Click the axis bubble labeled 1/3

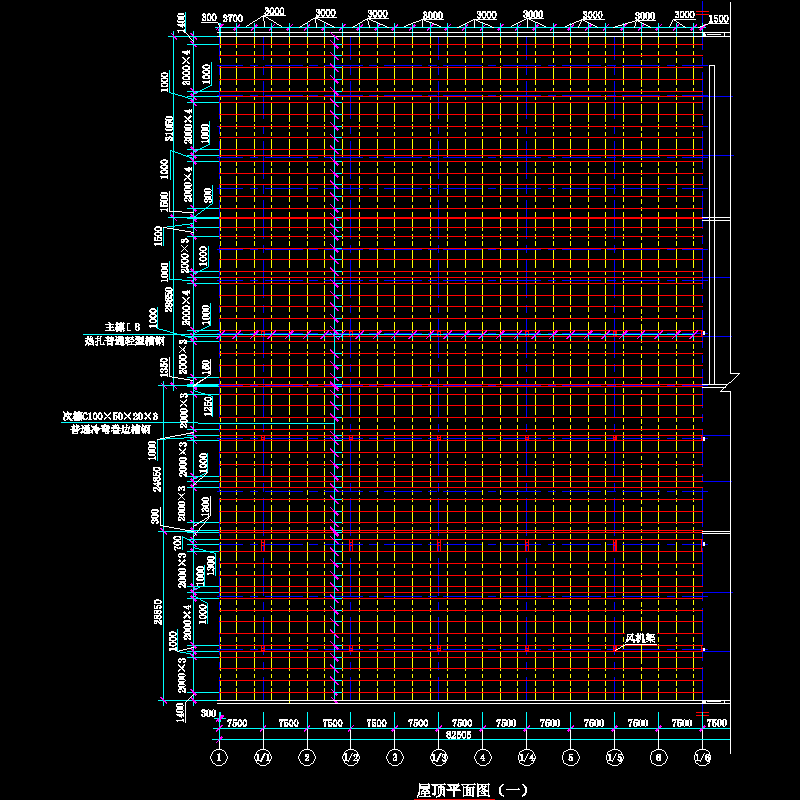tap(439, 759)
